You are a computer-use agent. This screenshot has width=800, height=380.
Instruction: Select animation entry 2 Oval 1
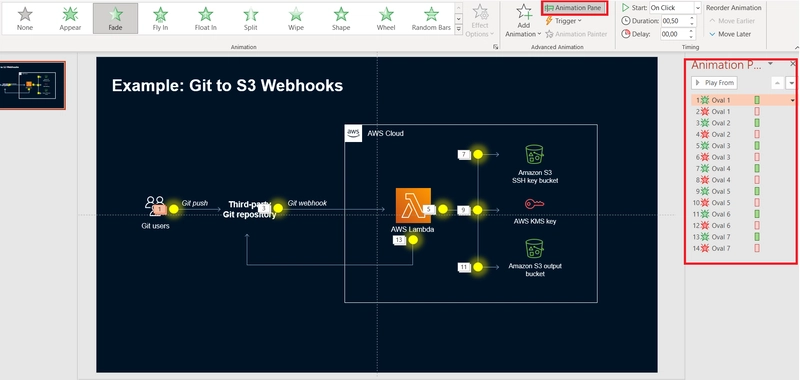pos(743,111)
